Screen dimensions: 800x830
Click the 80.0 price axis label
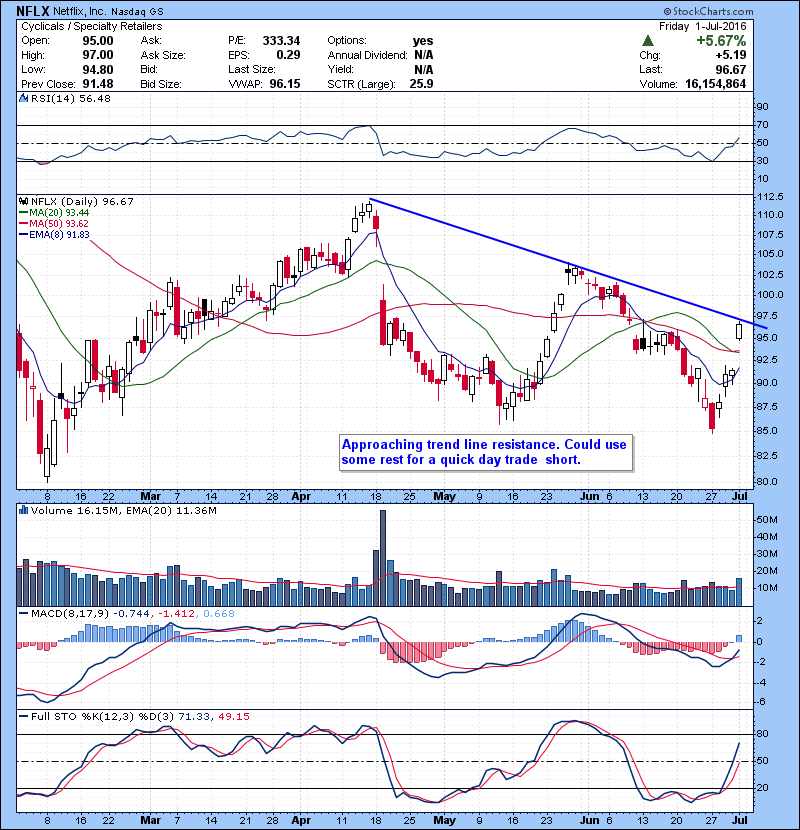pyautogui.click(x=767, y=482)
